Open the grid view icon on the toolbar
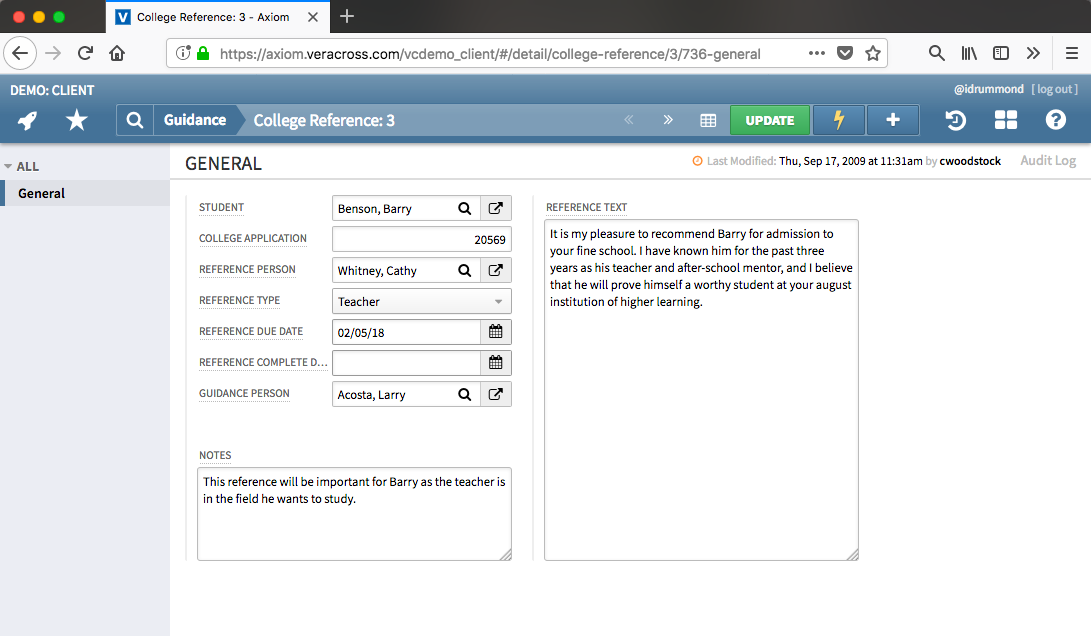 click(x=708, y=120)
